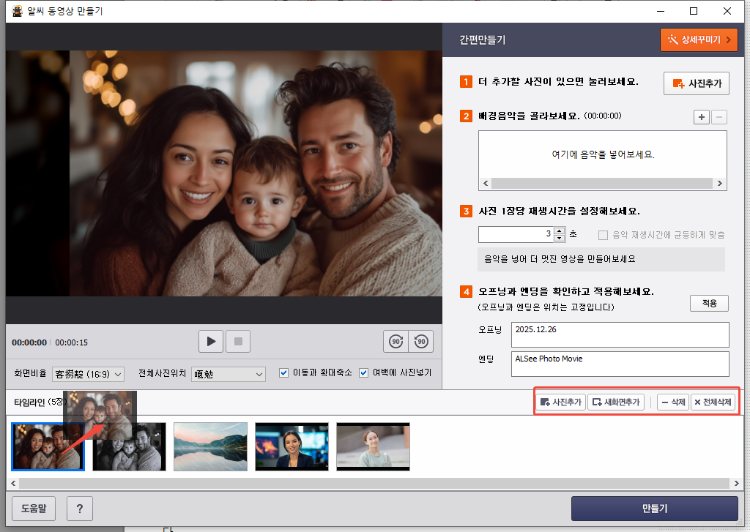The height and width of the screenshot is (532, 750).
Task: Click the 적용 apply button
Action: [x=709, y=303]
